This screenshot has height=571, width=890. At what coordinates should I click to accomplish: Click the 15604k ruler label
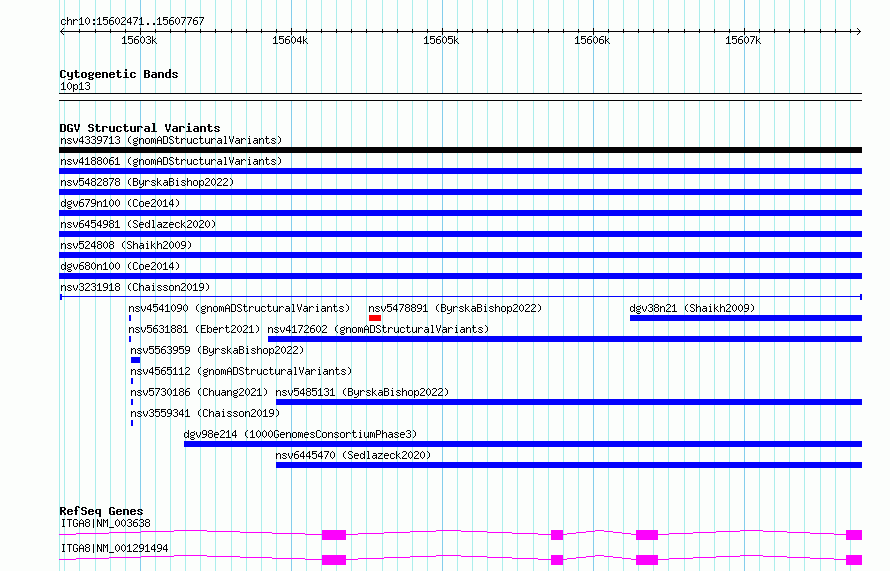(x=290, y=40)
